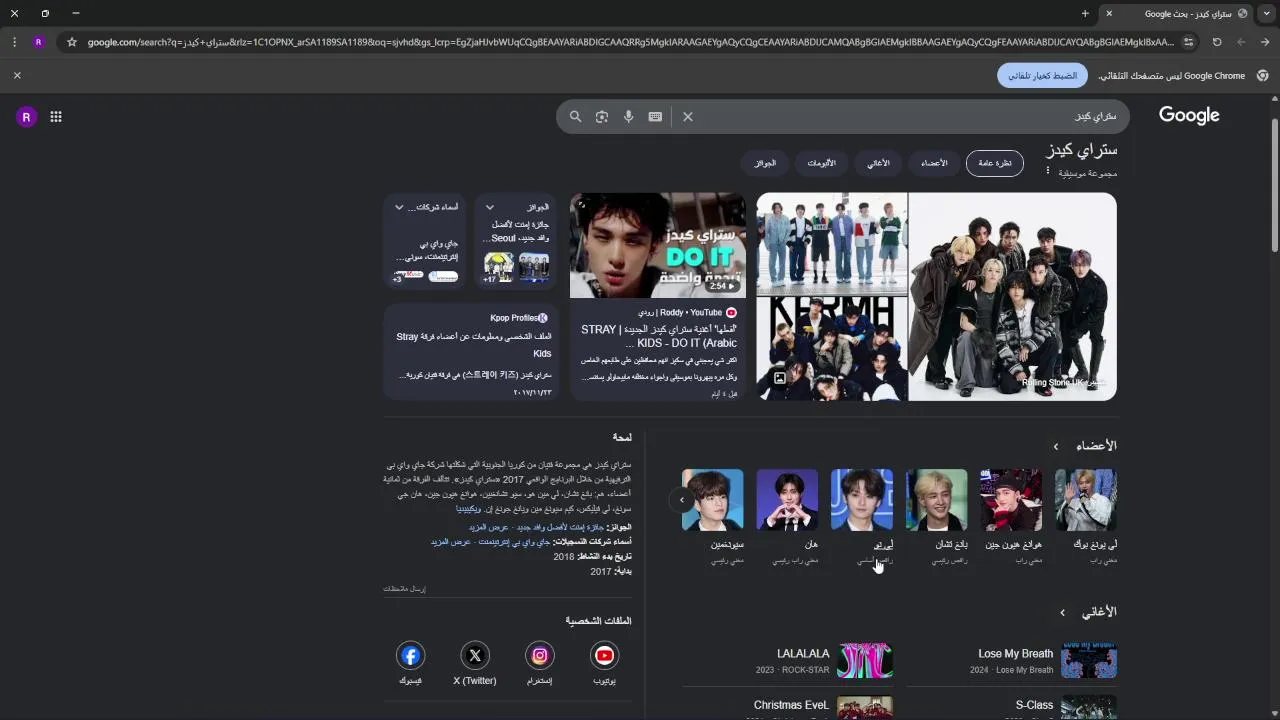Screen dimensions: 1280x720
Task: Open the +17 awards image thumbnail
Action: [499, 267]
